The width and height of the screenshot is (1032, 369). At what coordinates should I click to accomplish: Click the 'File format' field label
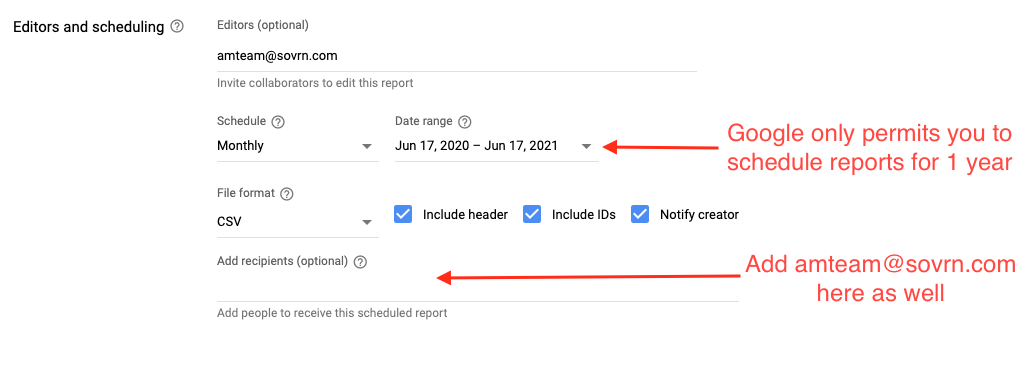245,194
